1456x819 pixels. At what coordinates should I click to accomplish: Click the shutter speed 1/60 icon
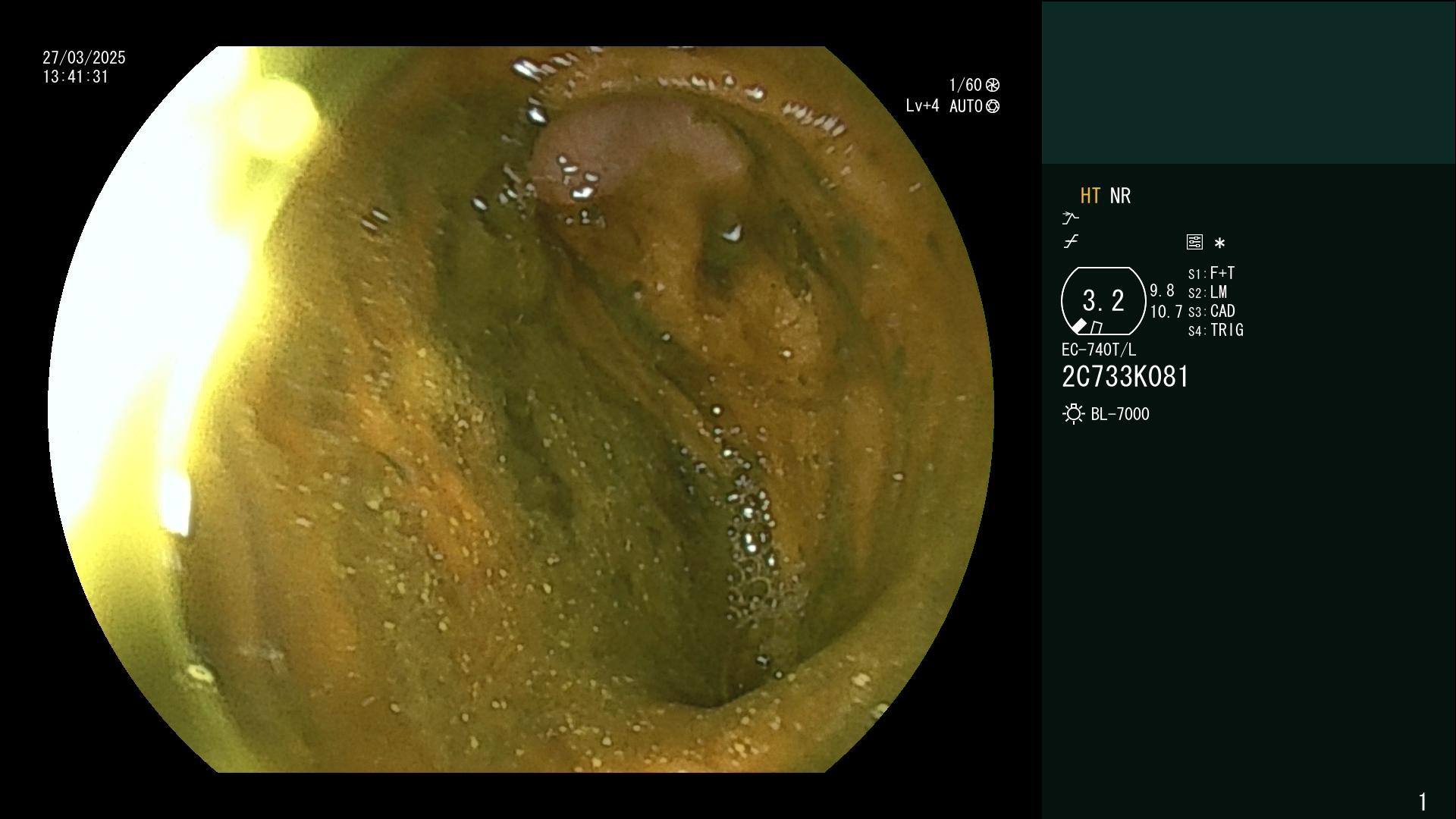point(992,85)
